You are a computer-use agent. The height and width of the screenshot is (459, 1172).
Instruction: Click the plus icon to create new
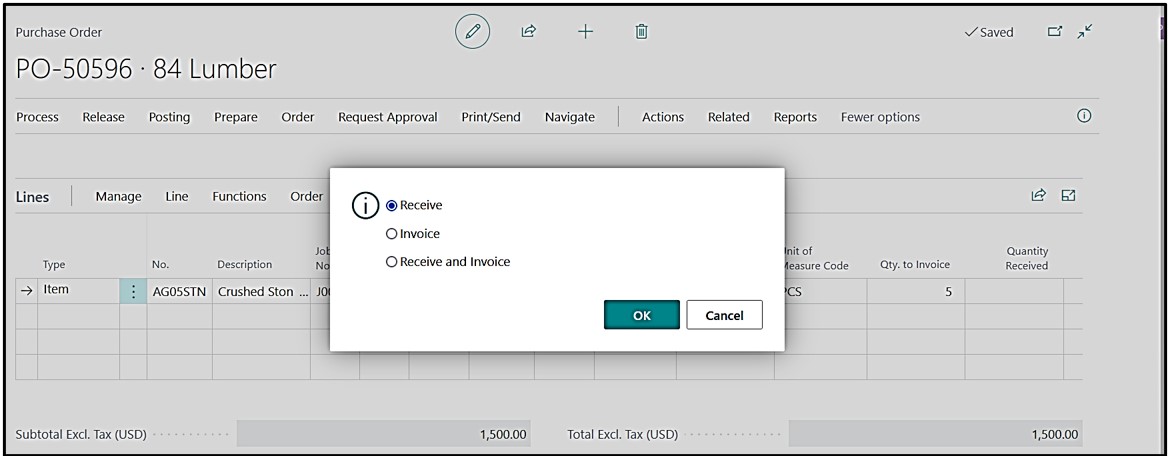[x=585, y=33]
